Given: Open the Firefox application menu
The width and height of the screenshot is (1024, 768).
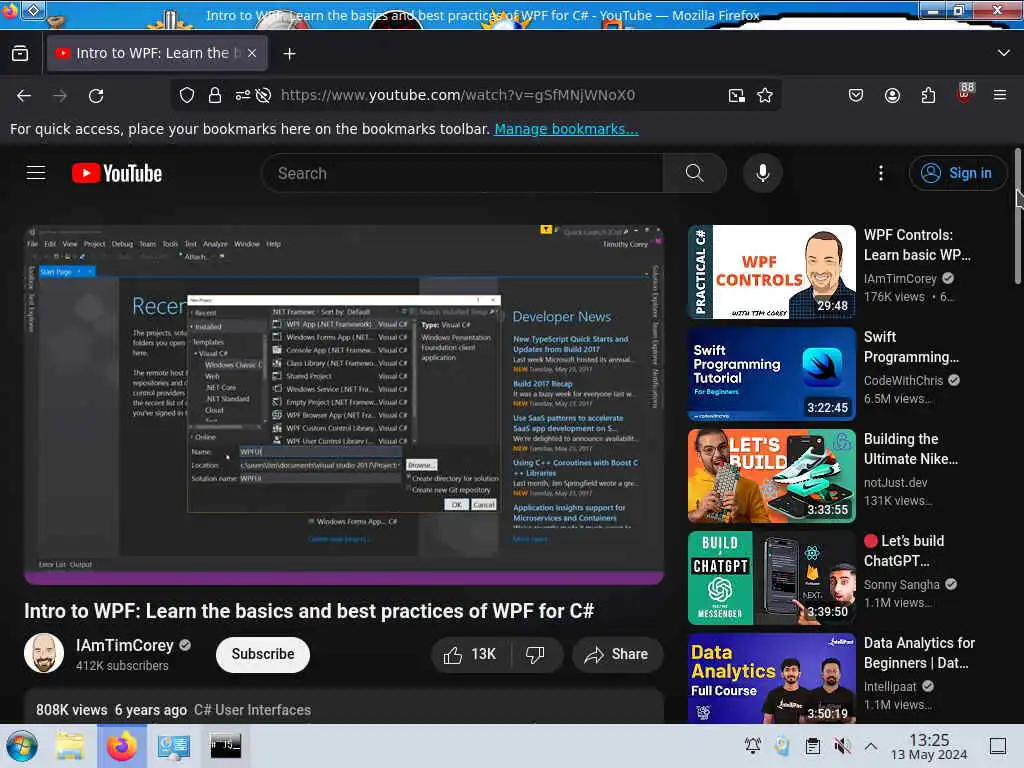Looking at the screenshot, I should tap(1000, 95).
